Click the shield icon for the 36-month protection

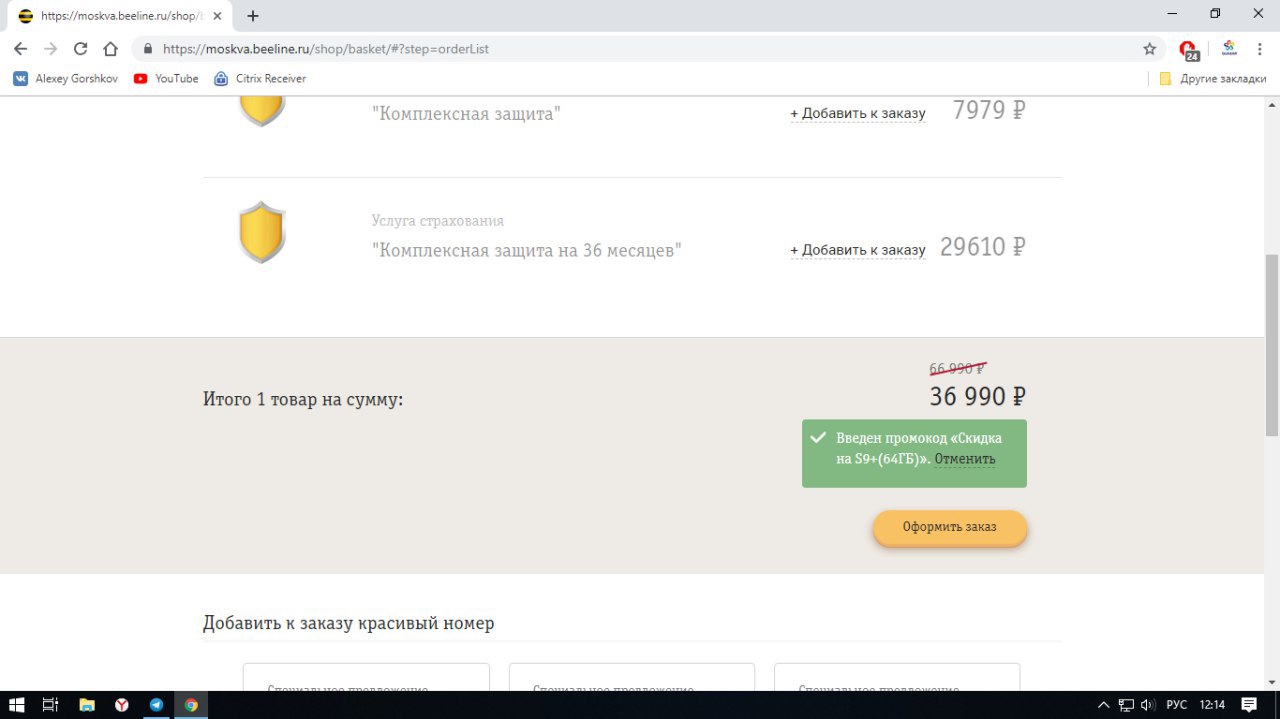tap(262, 232)
